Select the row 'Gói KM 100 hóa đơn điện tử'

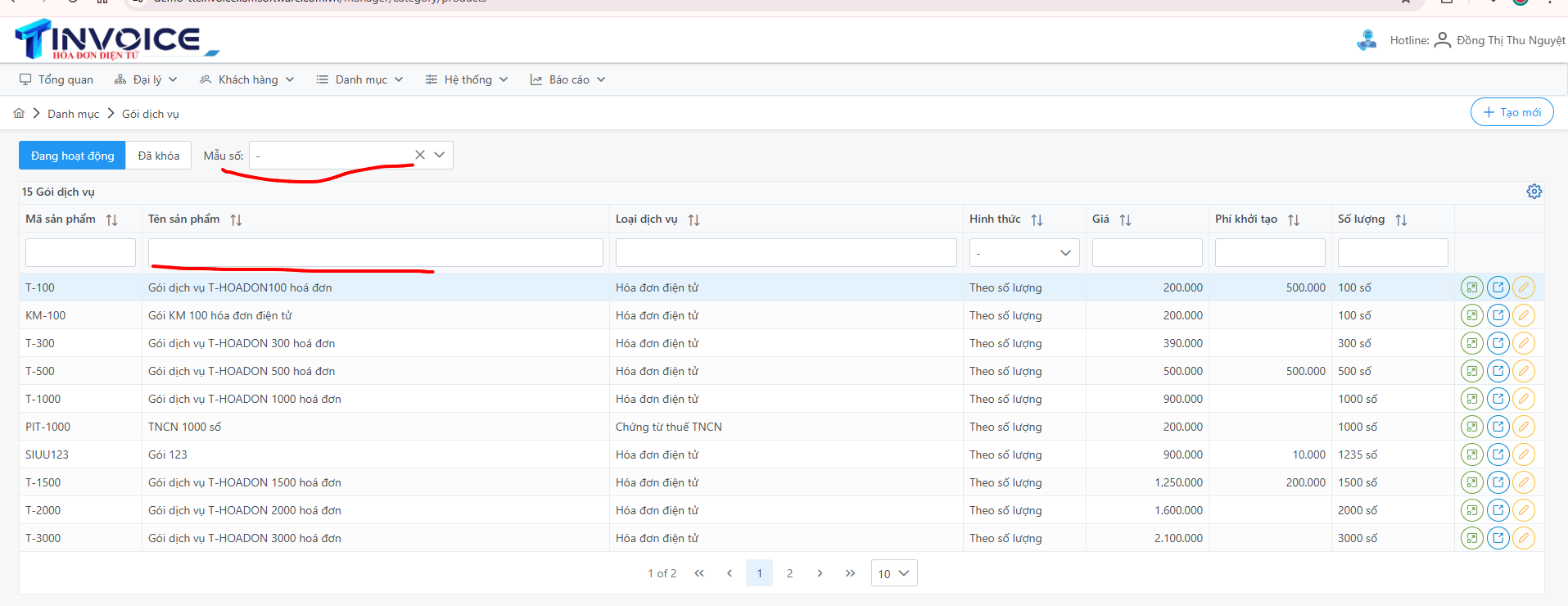(781, 315)
